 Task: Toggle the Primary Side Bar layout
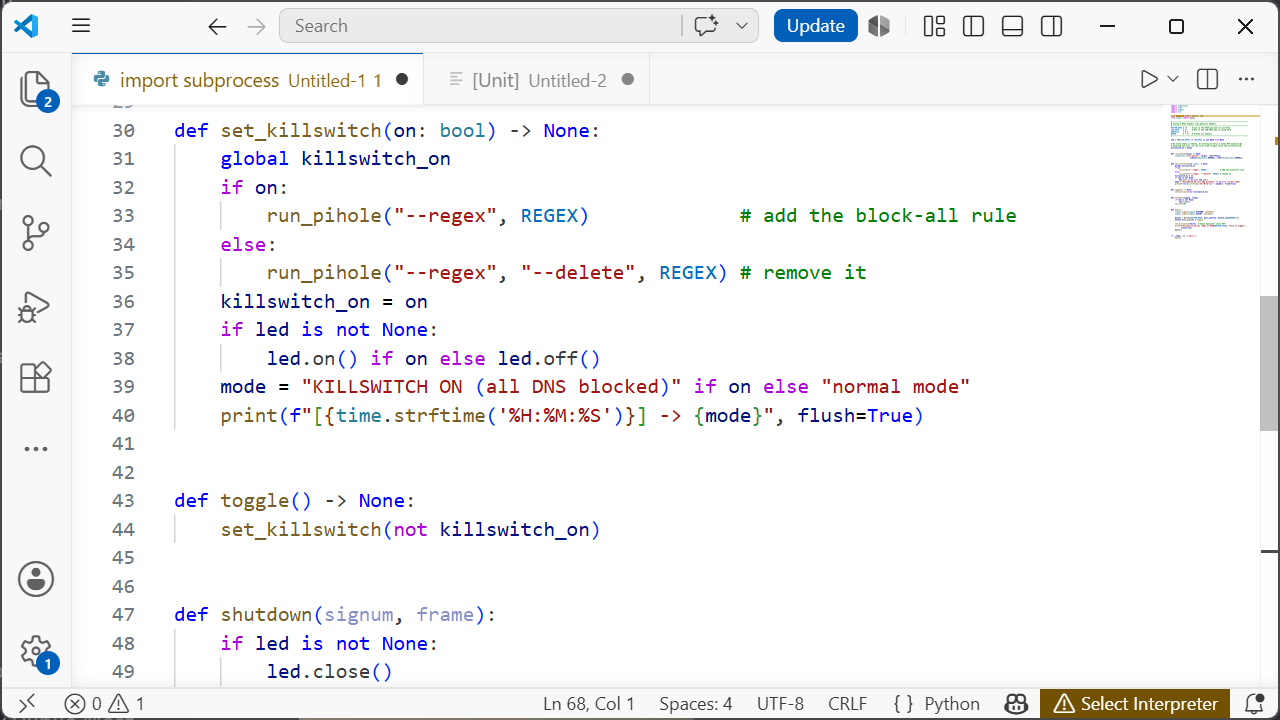point(973,27)
